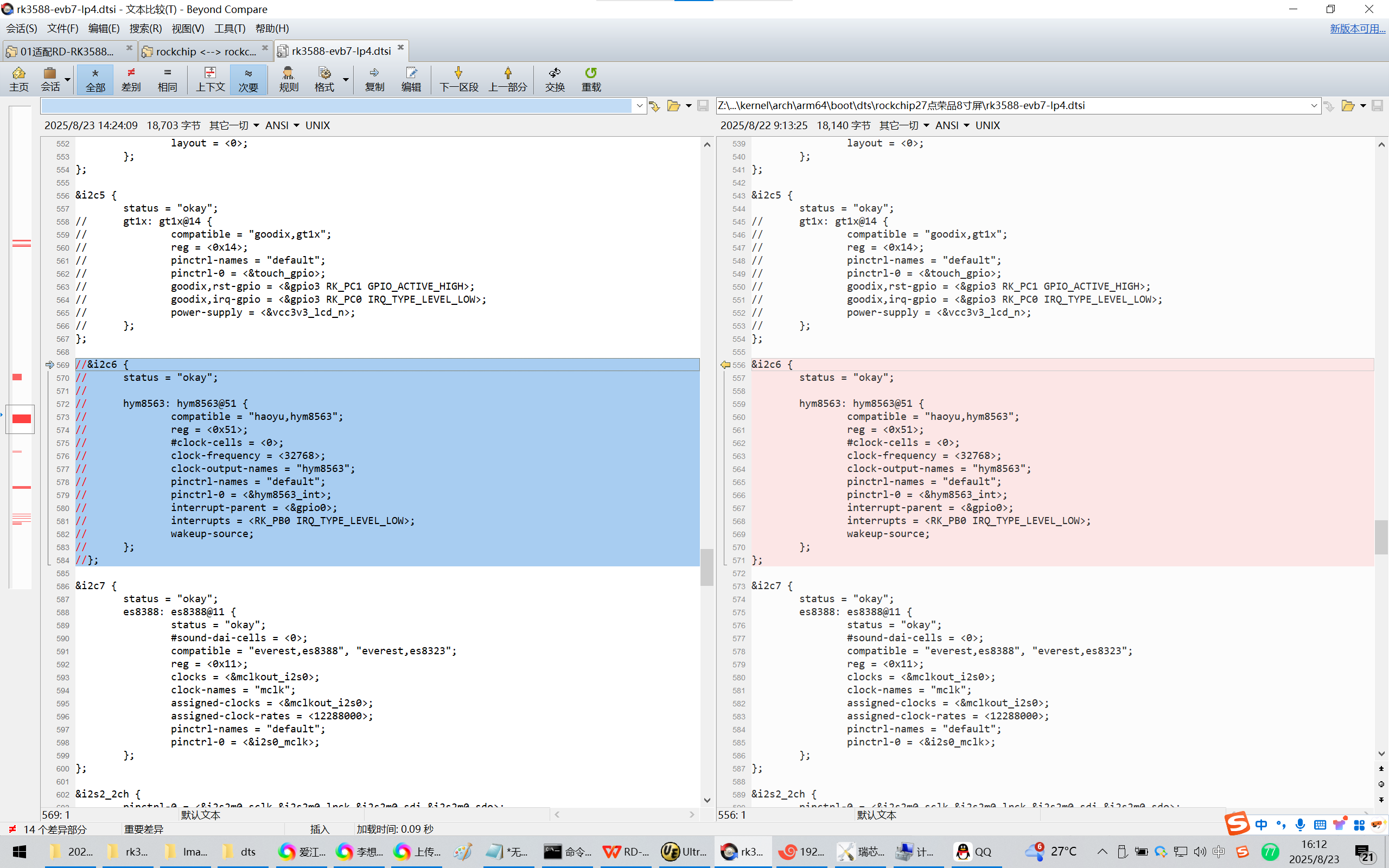The height and width of the screenshot is (868, 1389).
Task: Toggle the 相同 (same lines) filter
Action: point(167,79)
